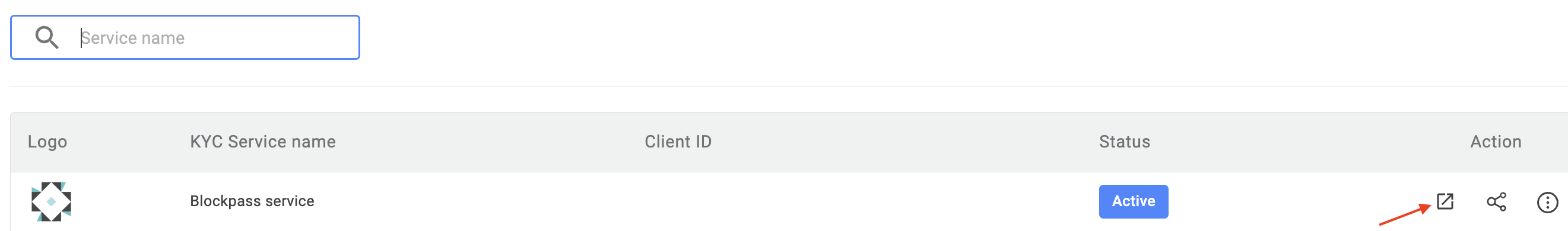1568x231 pixels.
Task: Expand row actions with vertical ellipsis icon
Action: (x=1547, y=202)
